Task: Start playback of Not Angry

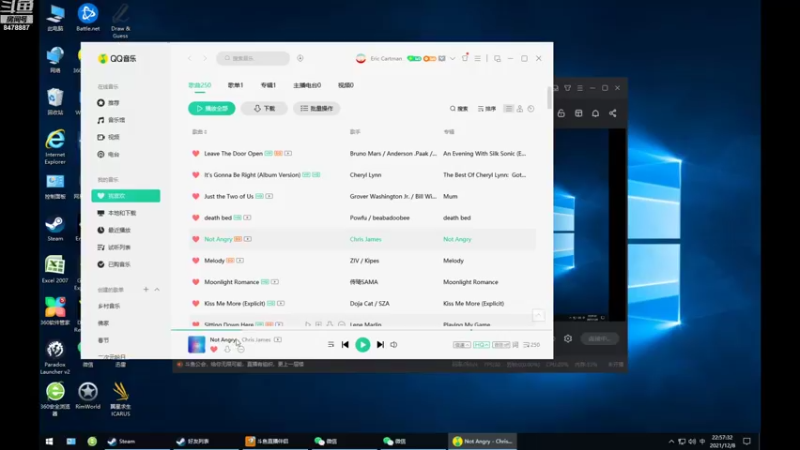Action: (x=362, y=345)
